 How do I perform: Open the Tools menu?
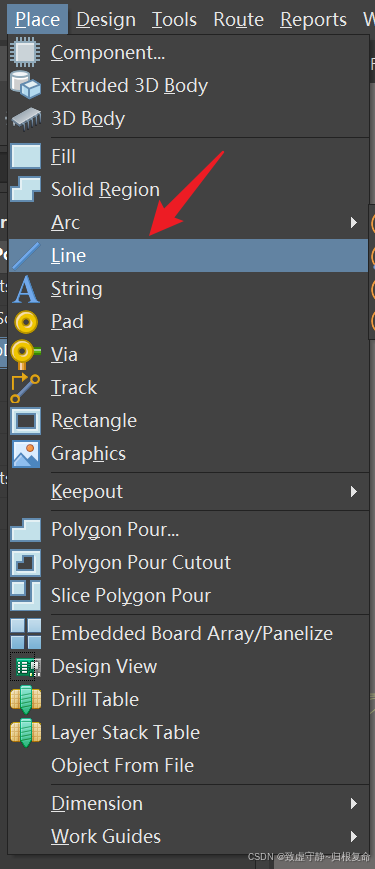174,19
